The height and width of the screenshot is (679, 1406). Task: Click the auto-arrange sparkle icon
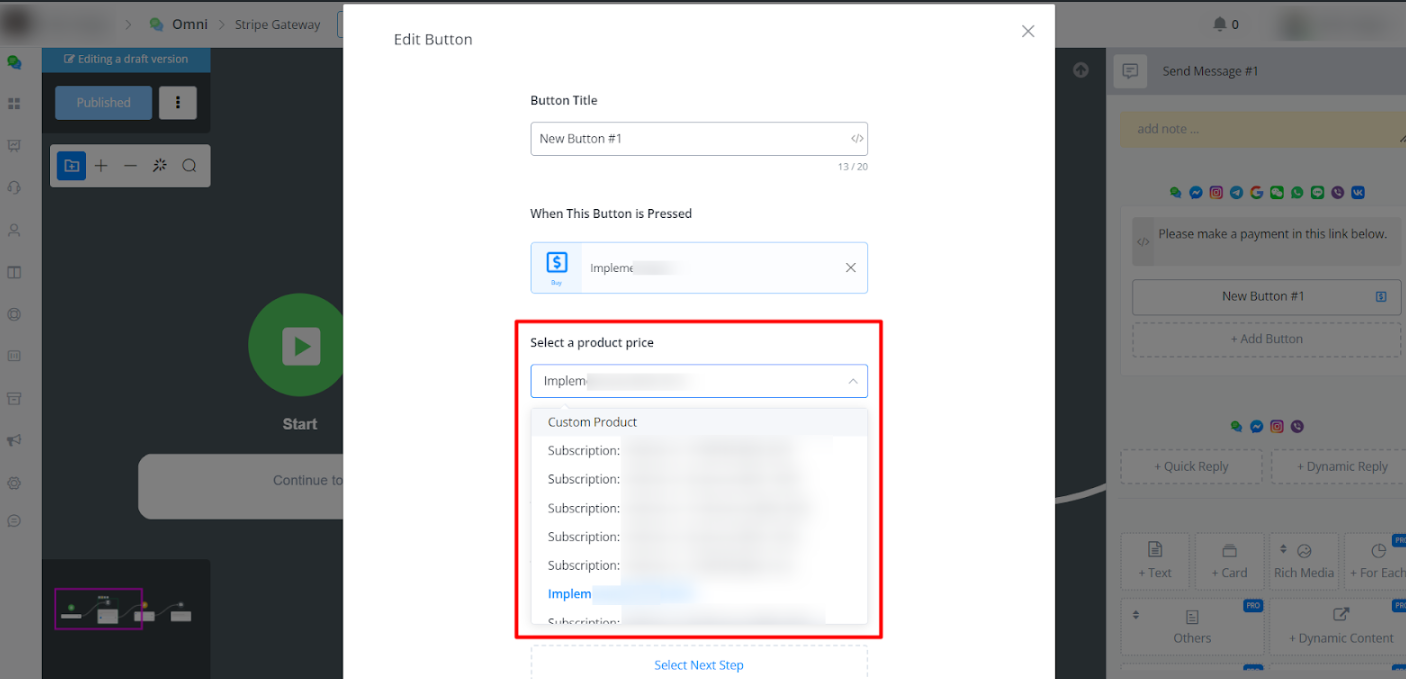[159, 166]
